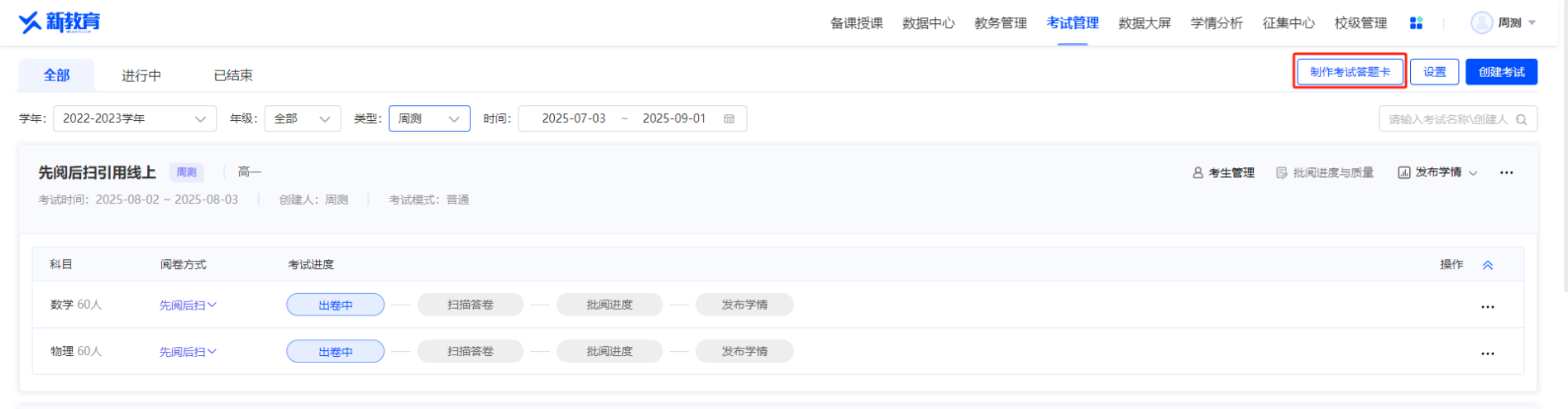
Task: Open the 学情分析 menu
Action: [x=1217, y=23]
